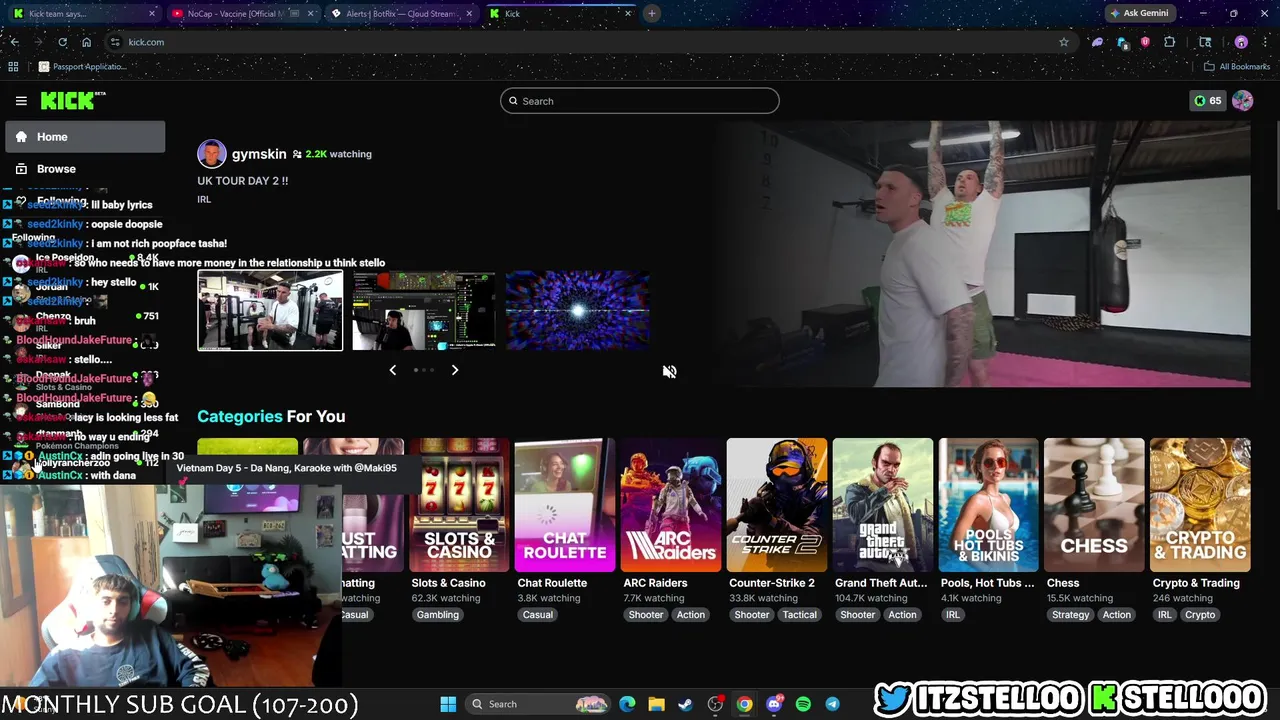
Task: Open the Slots & Casino title link
Action: pyautogui.click(x=448, y=583)
